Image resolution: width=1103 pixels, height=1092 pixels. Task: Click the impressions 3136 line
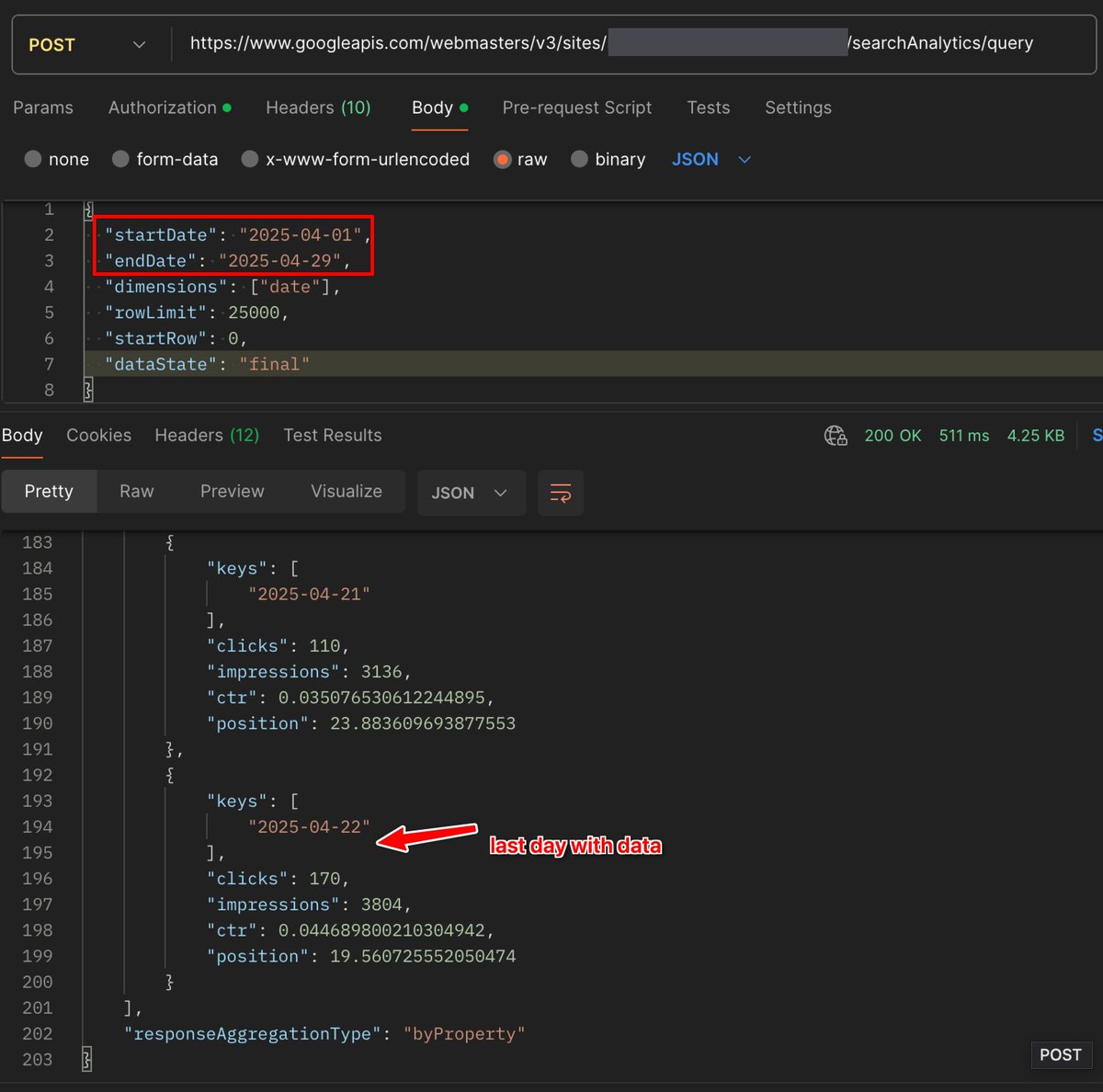(309, 671)
